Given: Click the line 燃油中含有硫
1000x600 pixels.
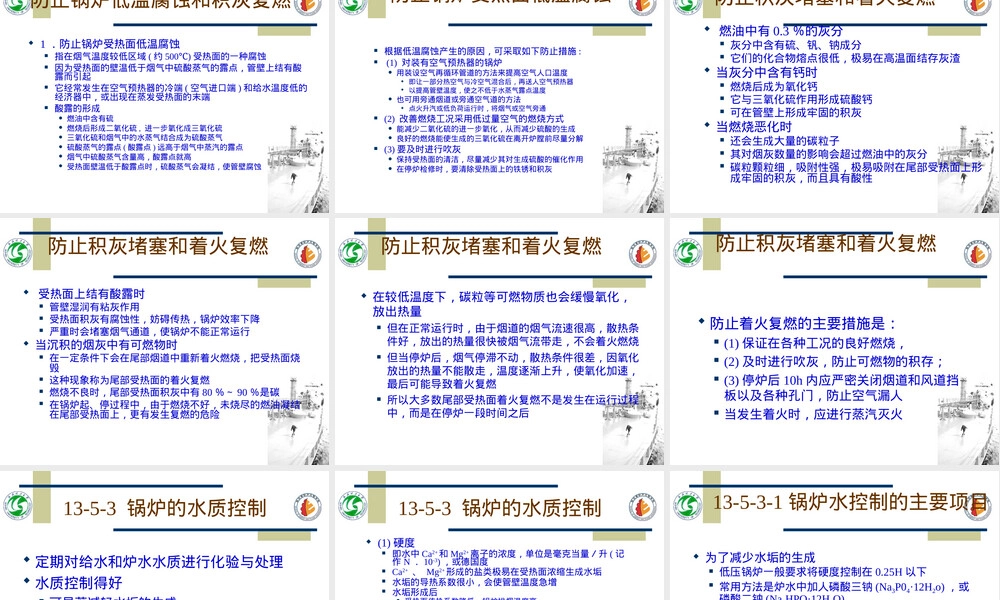Looking at the screenshot, I should 90,119.
